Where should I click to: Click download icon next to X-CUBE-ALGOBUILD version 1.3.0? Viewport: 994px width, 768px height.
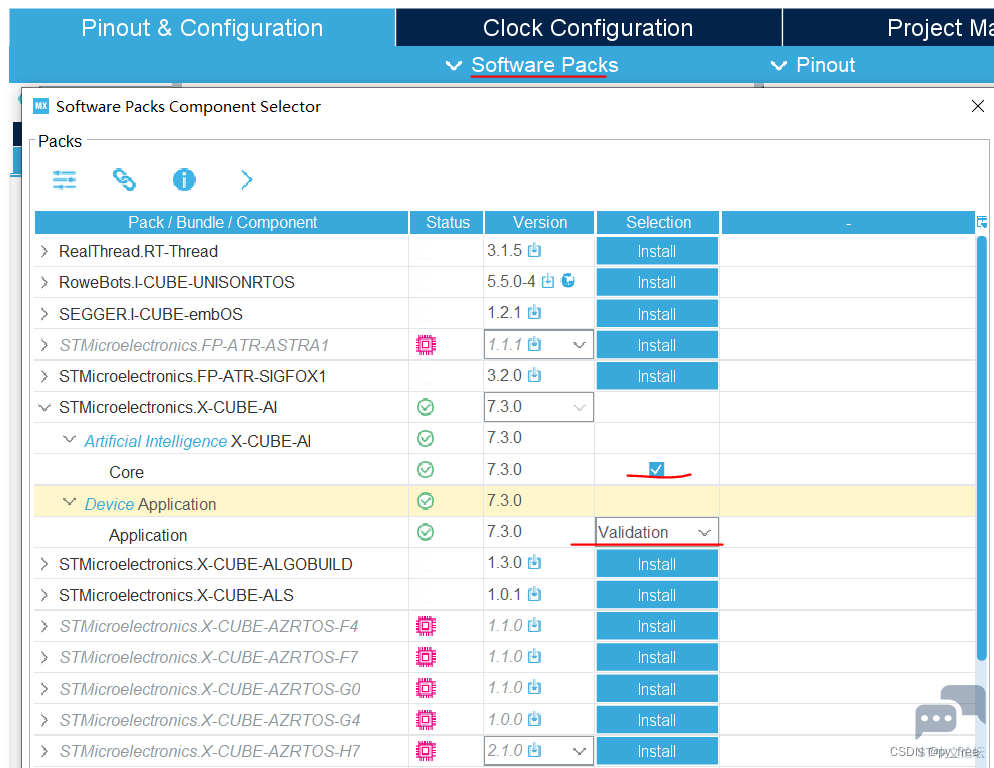coord(534,563)
